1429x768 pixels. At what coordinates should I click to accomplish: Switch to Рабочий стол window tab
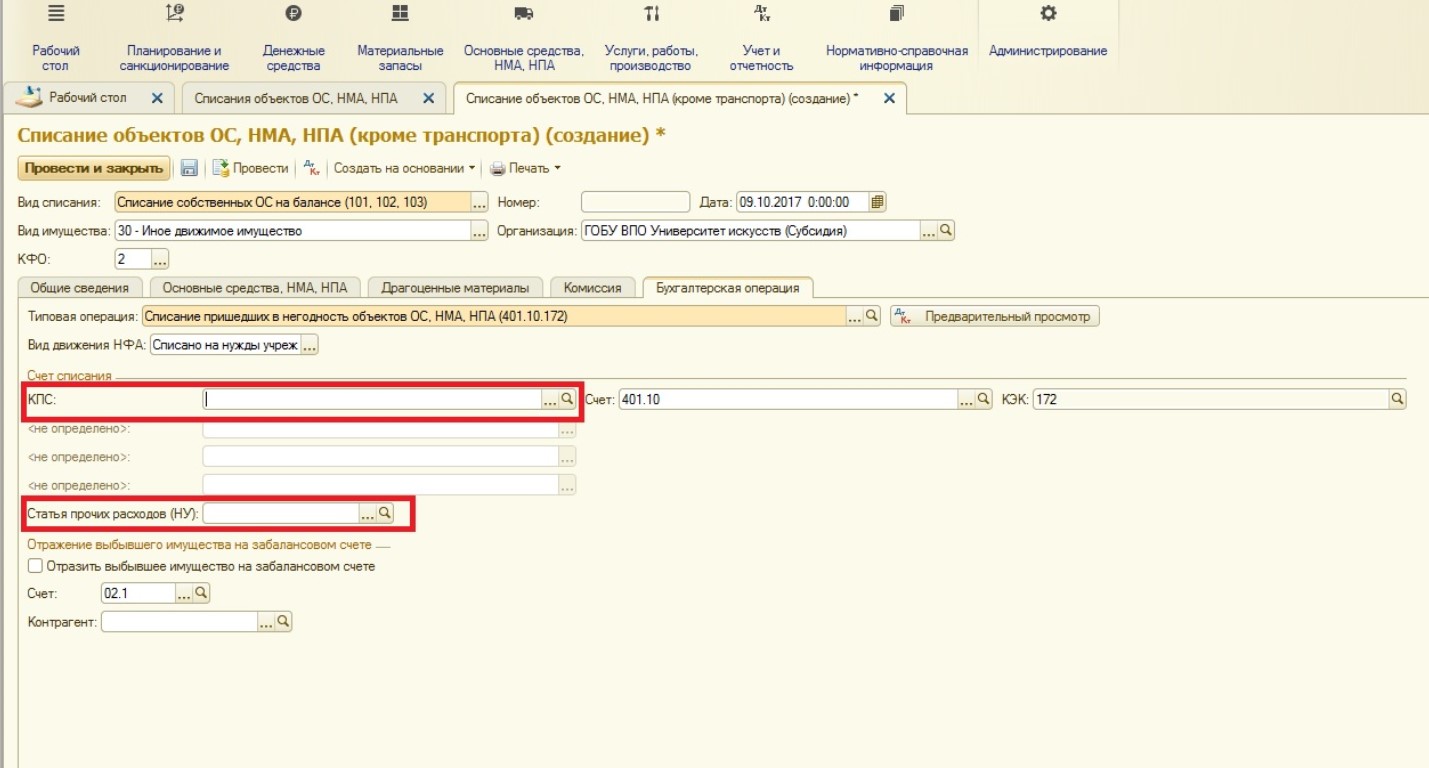coord(88,98)
